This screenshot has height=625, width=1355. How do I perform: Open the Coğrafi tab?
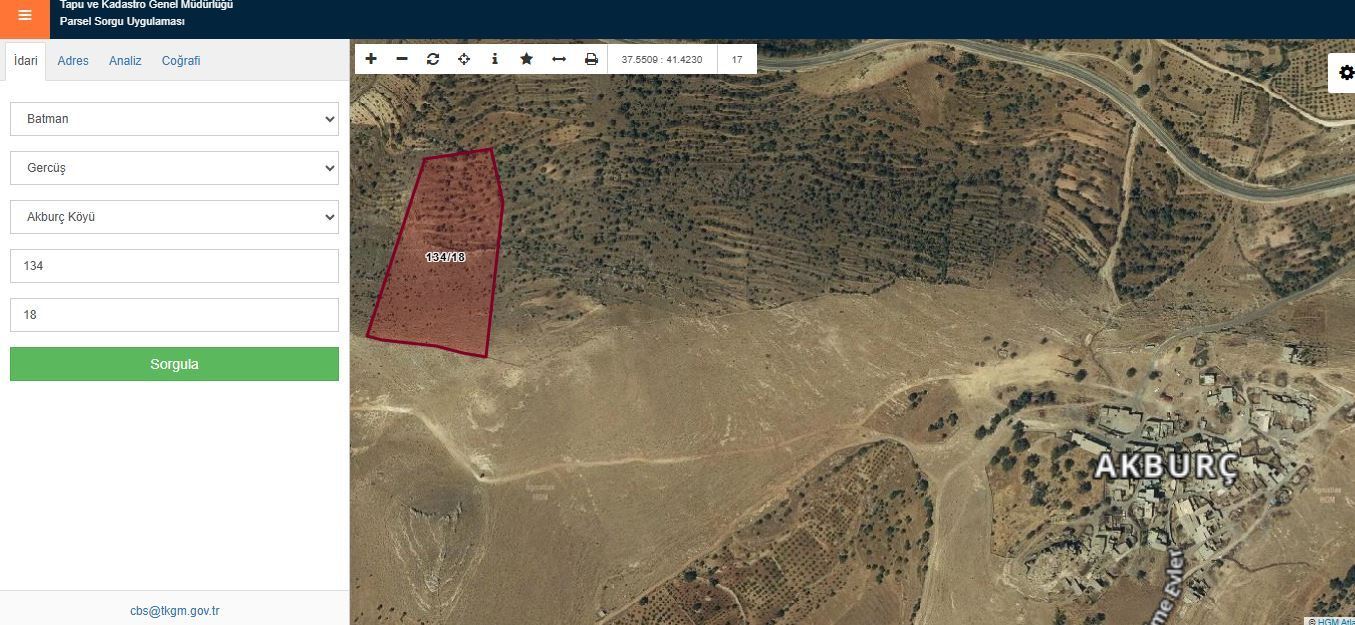pyautogui.click(x=181, y=61)
